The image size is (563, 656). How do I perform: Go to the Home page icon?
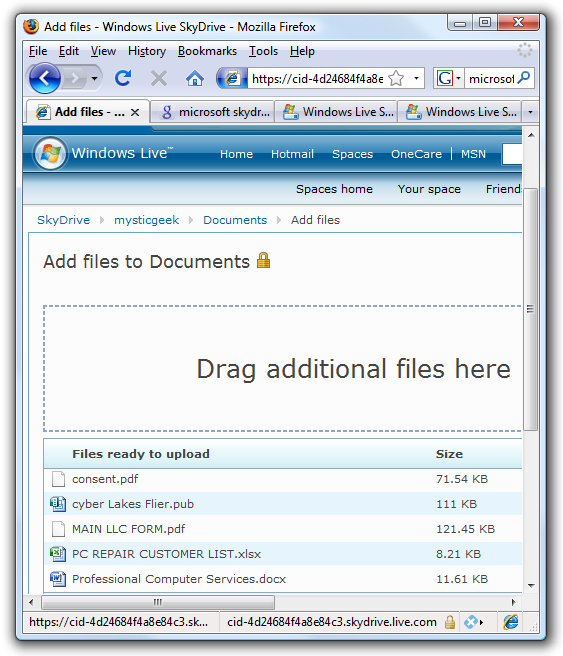point(194,78)
